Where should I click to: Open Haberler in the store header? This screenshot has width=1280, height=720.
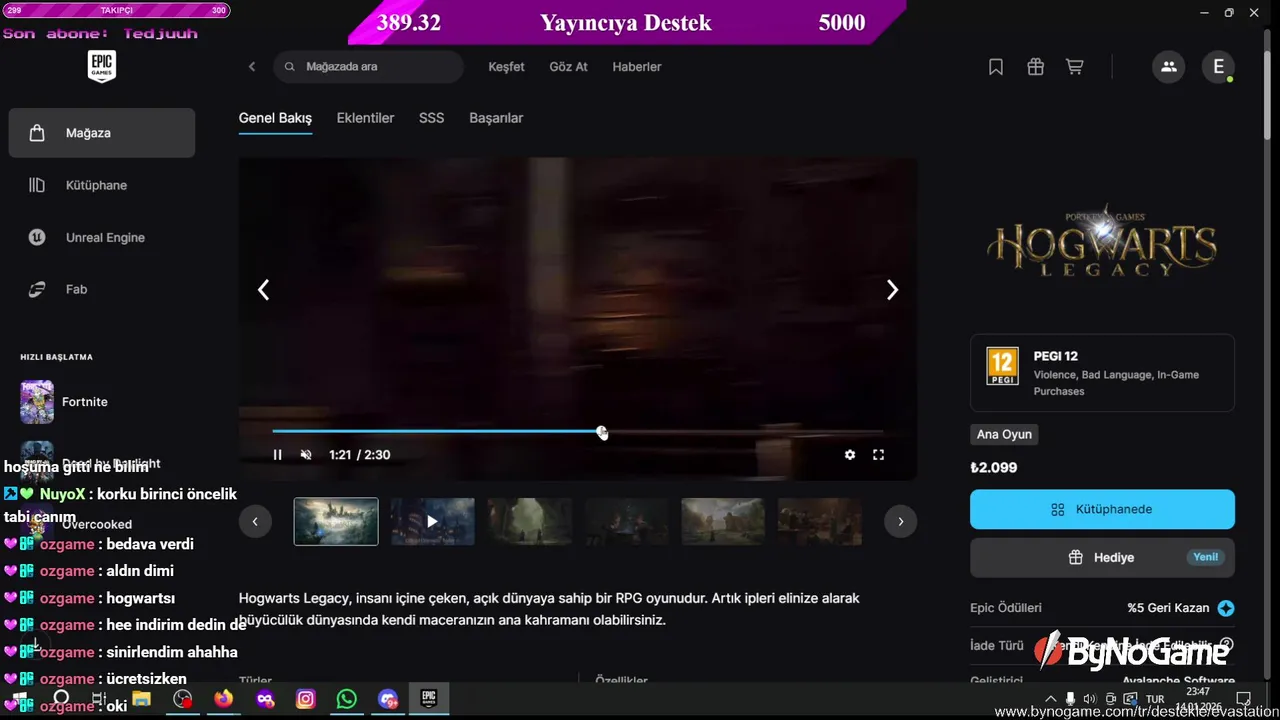pos(637,67)
